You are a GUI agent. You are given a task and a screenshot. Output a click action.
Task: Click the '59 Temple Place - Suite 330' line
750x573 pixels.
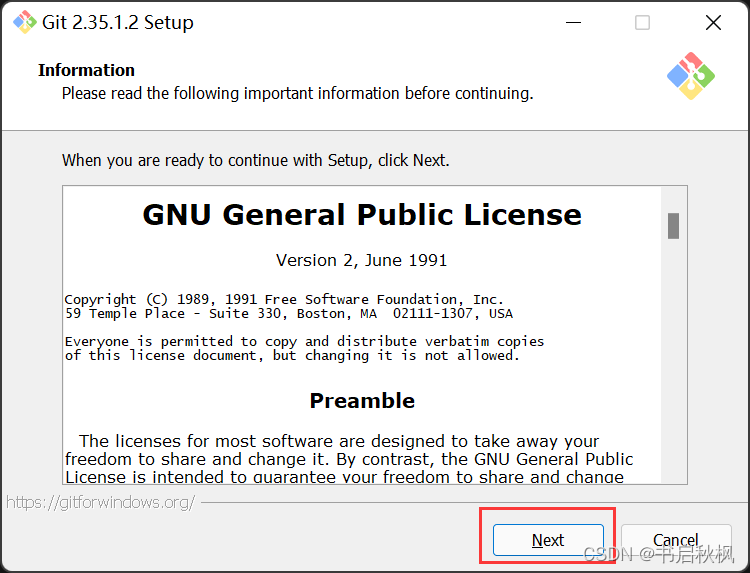[x=289, y=314]
